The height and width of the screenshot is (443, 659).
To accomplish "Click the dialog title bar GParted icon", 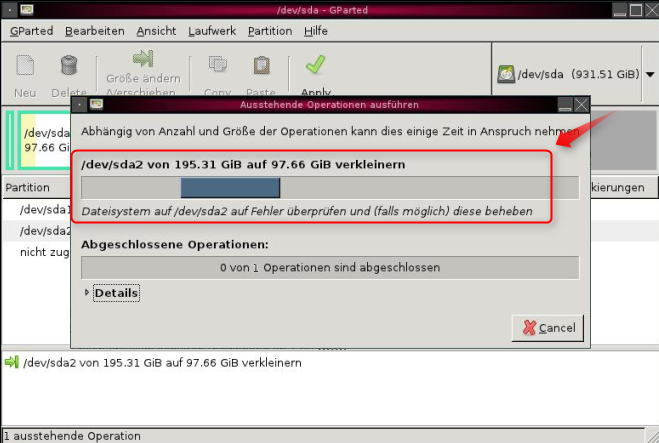I will [x=96, y=104].
